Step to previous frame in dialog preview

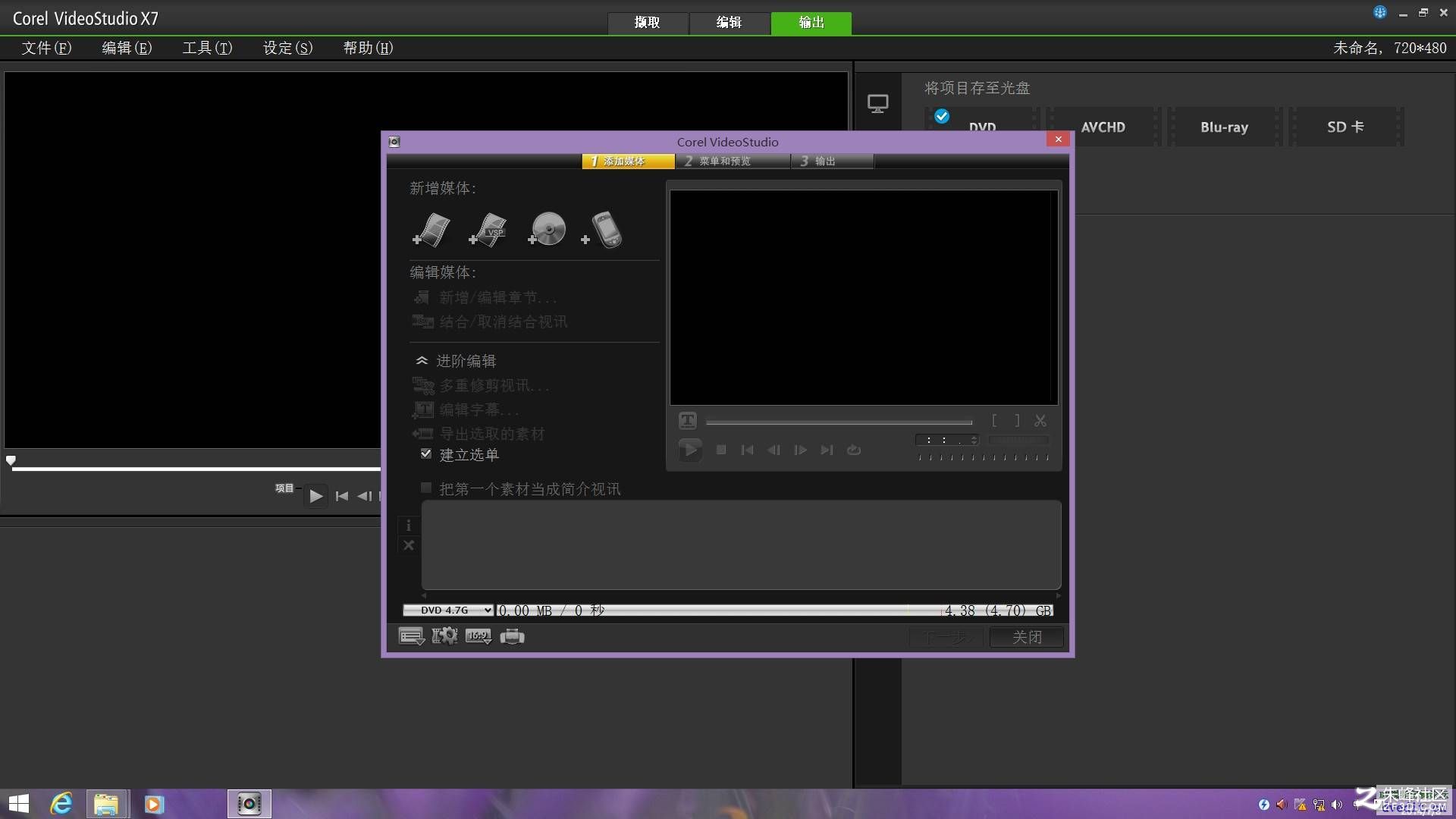tap(773, 450)
